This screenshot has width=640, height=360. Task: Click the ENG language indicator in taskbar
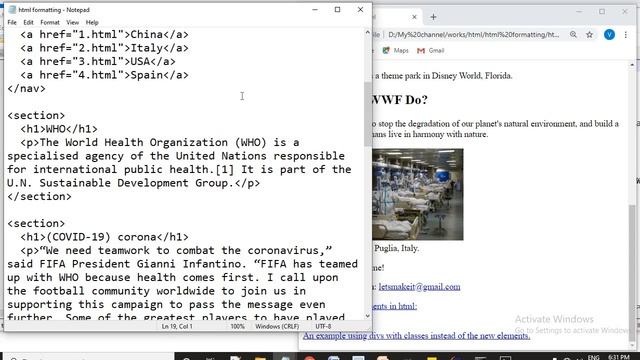tap(593, 357)
